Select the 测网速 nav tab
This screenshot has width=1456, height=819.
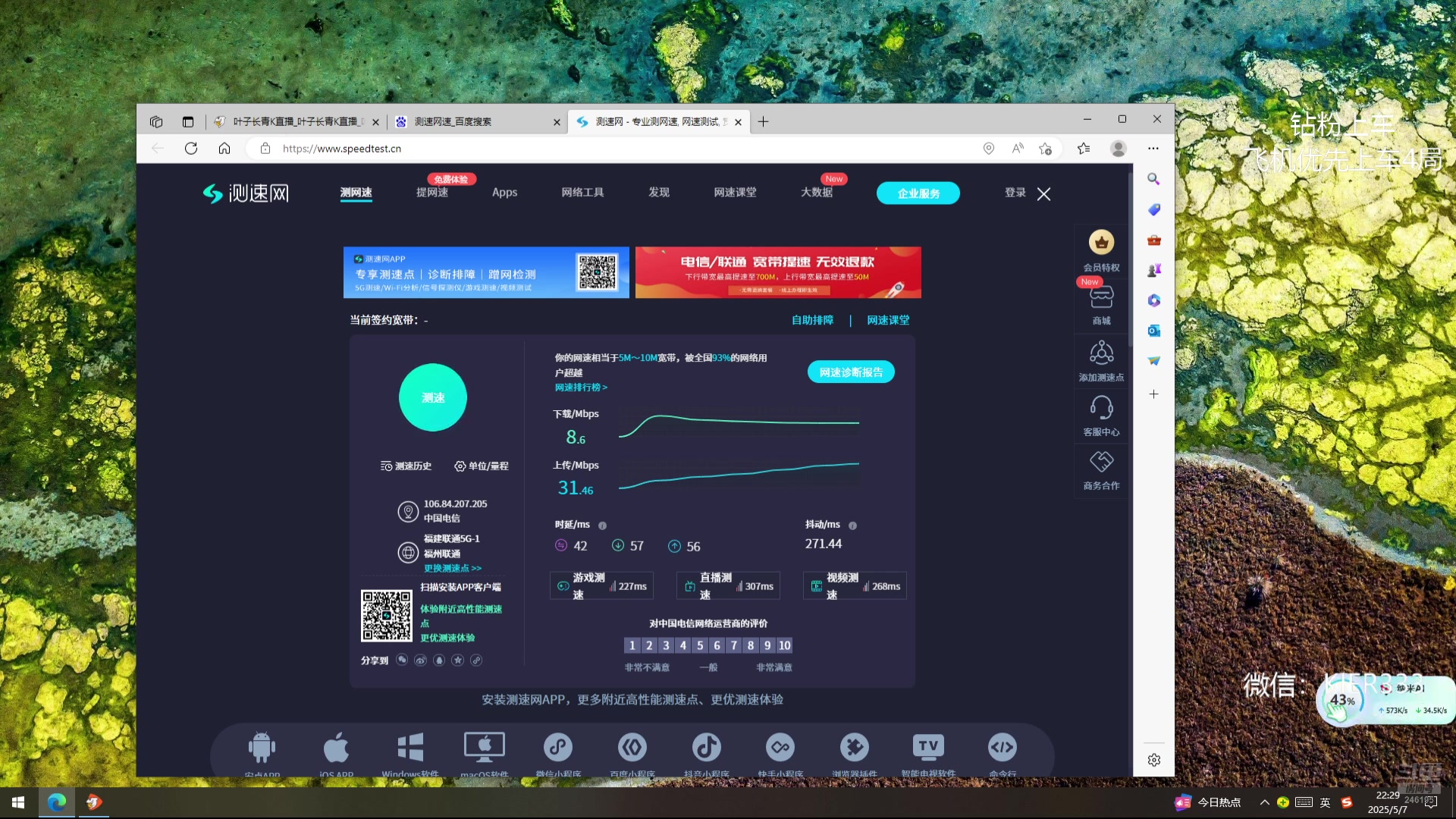pyautogui.click(x=356, y=193)
